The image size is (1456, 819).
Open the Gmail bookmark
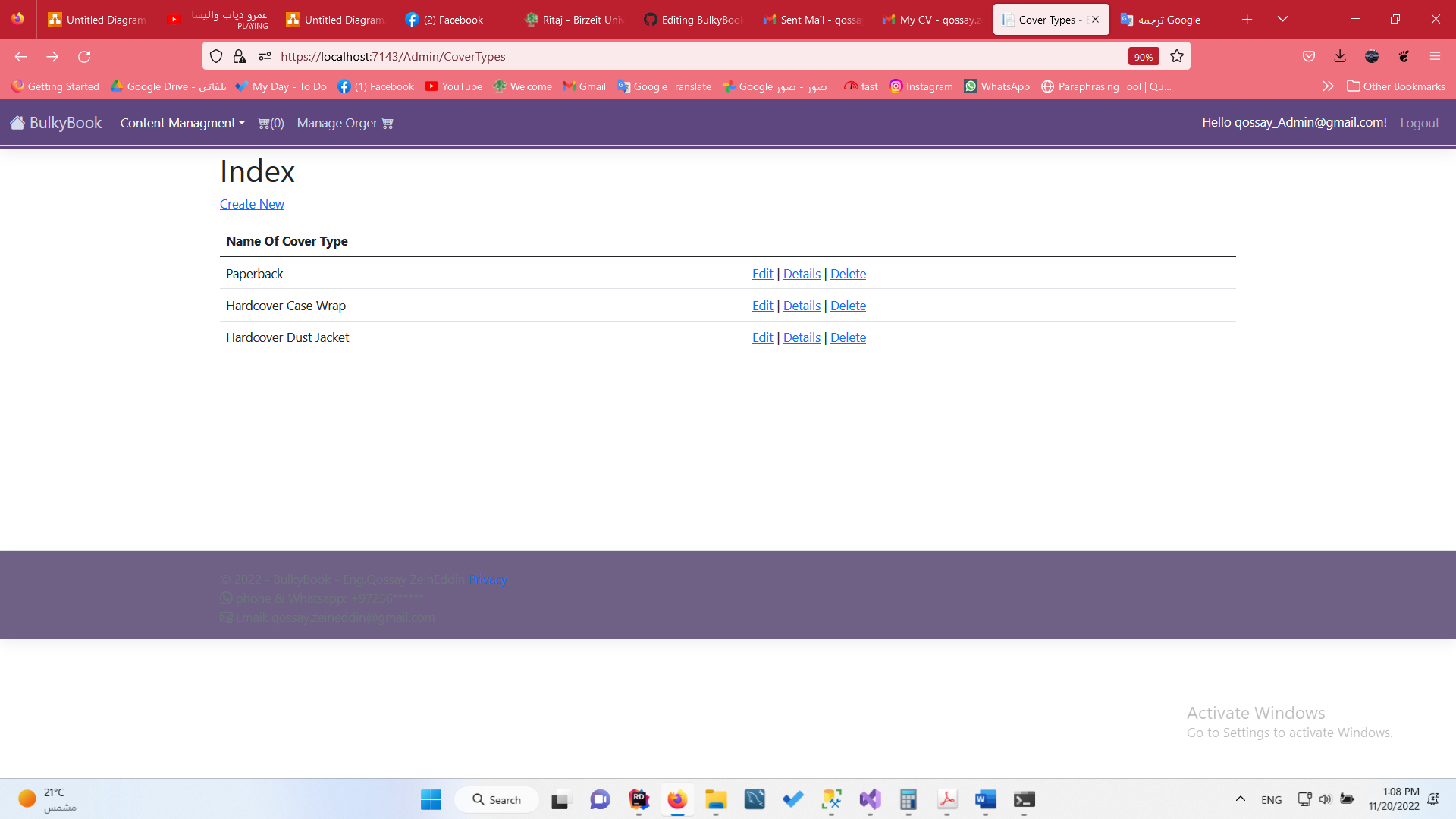tap(584, 86)
